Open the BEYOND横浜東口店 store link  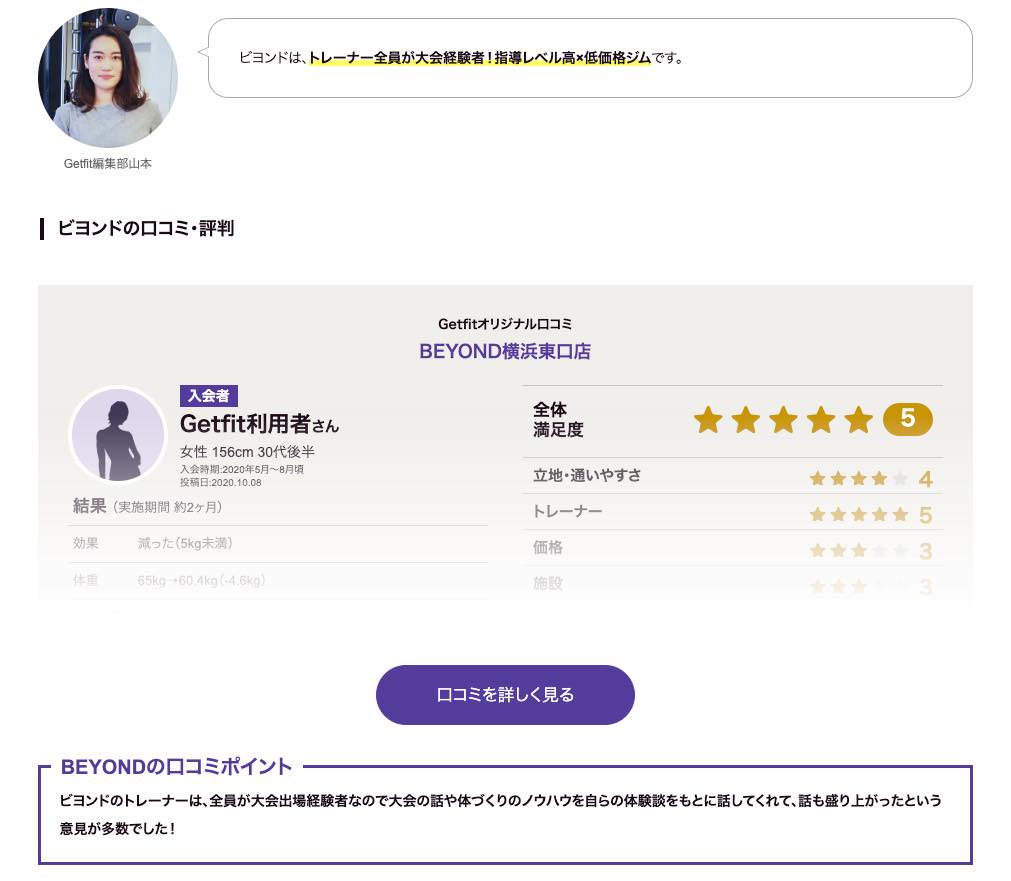(505, 352)
